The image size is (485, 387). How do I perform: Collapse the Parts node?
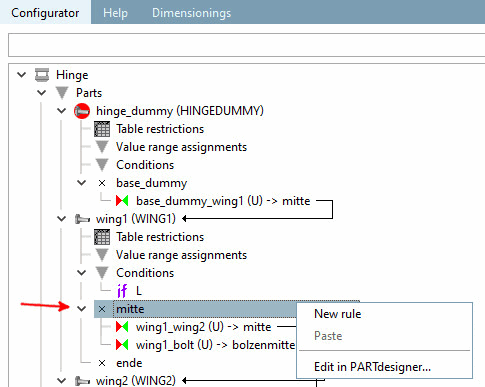pyautogui.click(x=42, y=93)
